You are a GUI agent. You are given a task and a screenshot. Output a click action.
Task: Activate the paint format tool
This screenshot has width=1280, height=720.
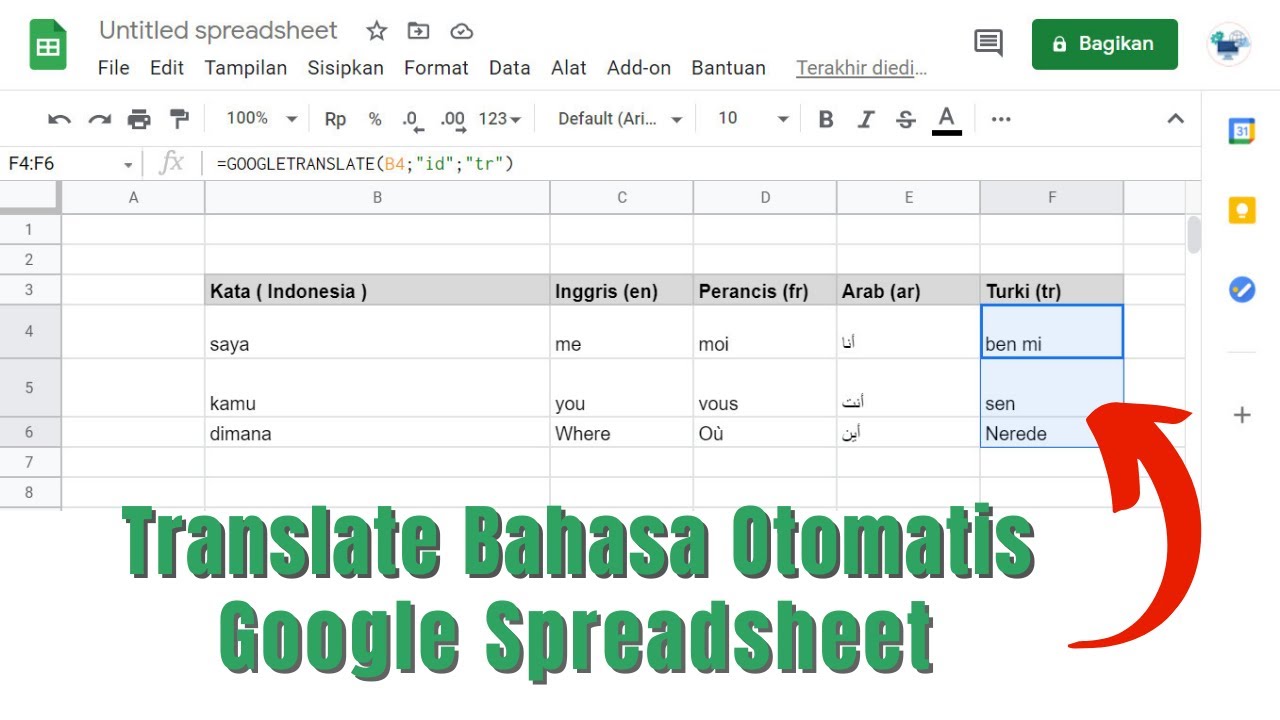[x=179, y=119]
